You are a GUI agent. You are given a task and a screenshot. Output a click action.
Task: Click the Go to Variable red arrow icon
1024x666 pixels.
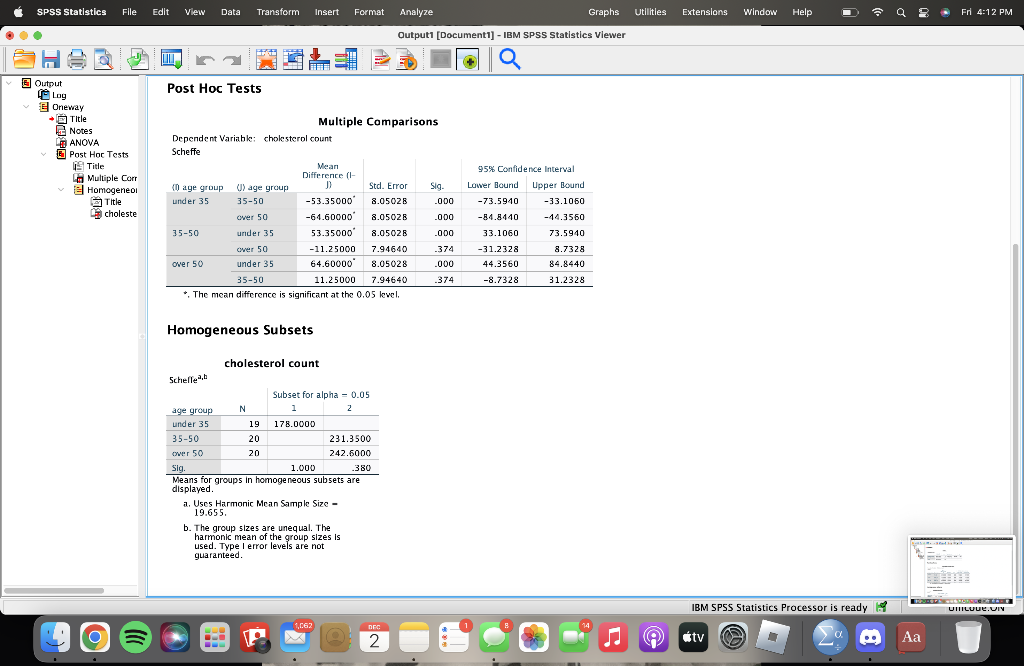319,59
